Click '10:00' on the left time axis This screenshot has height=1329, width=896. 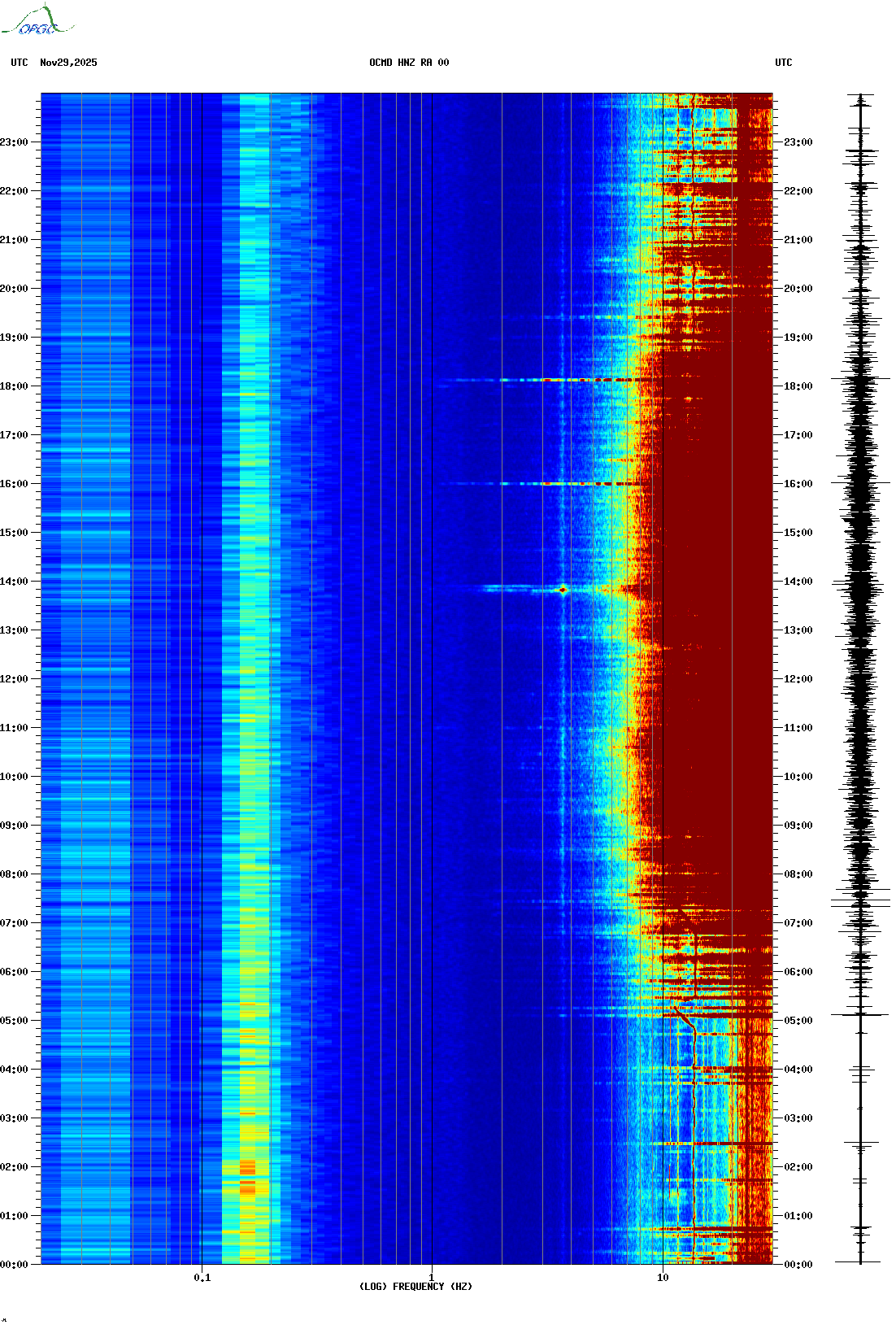point(14,777)
